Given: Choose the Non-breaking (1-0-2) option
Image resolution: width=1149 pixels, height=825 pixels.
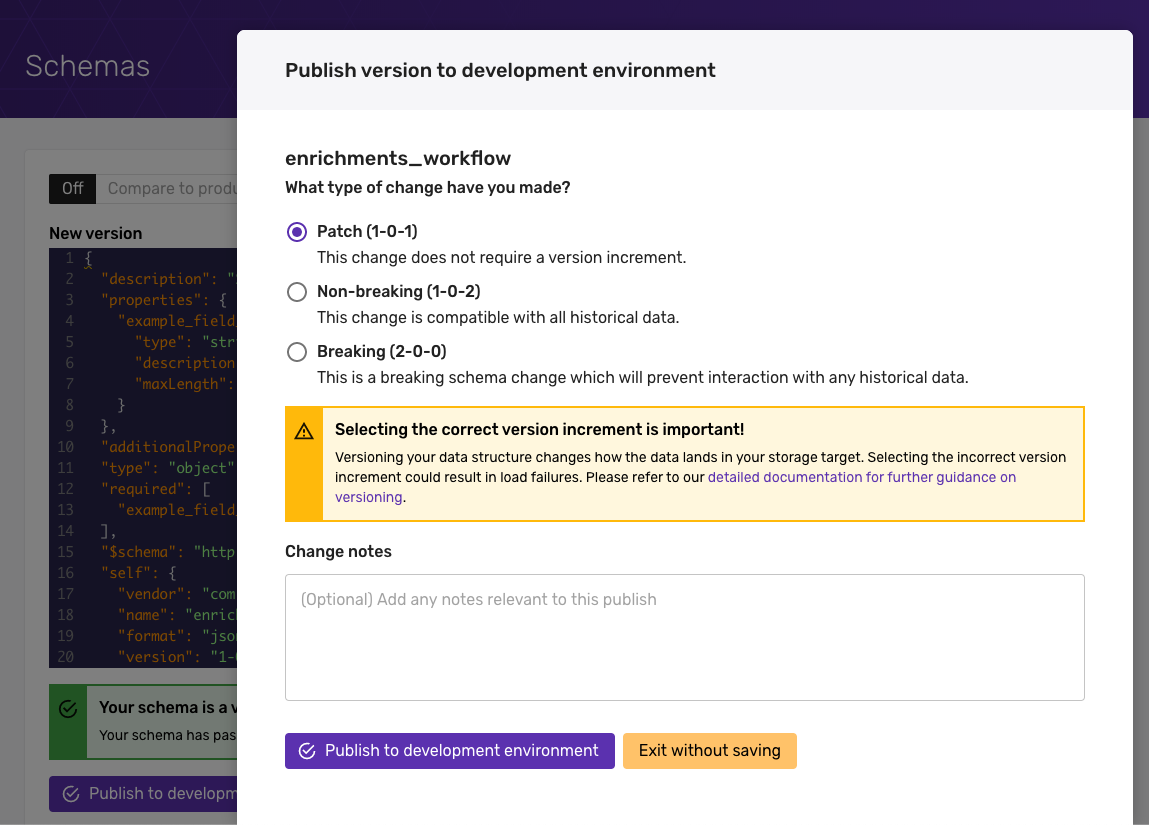Looking at the screenshot, I should pyautogui.click(x=297, y=292).
